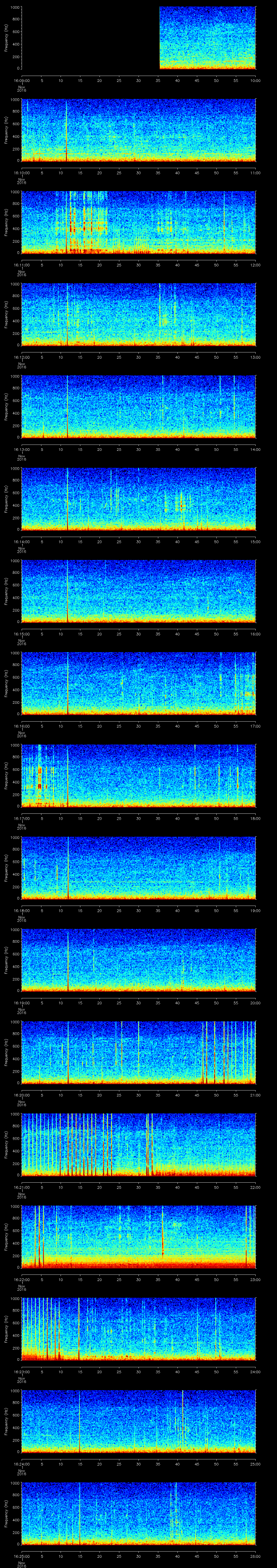Open the spectrogram panel starting at 16:11:00
The height and width of the screenshot is (1568, 277).
click(139, 223)
